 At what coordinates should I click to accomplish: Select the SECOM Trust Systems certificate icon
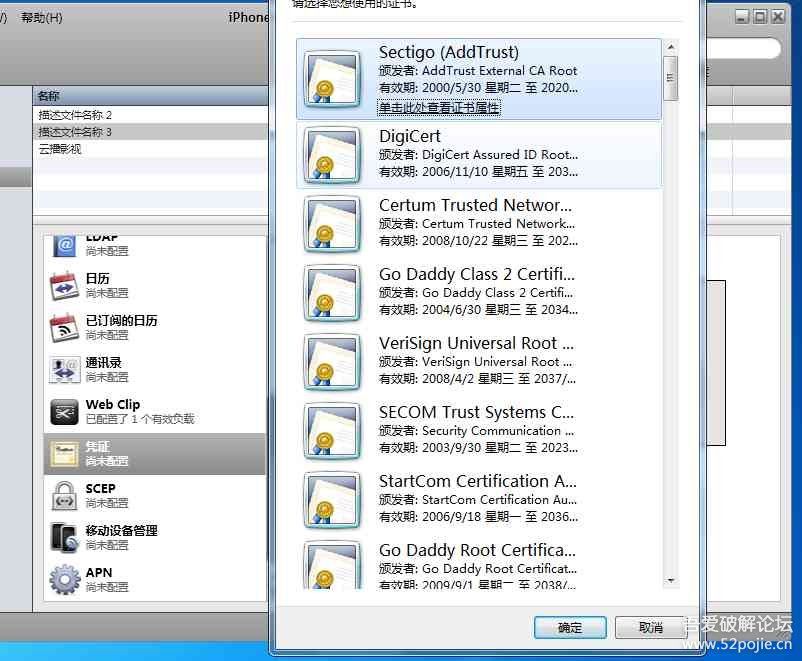point(332,431)
